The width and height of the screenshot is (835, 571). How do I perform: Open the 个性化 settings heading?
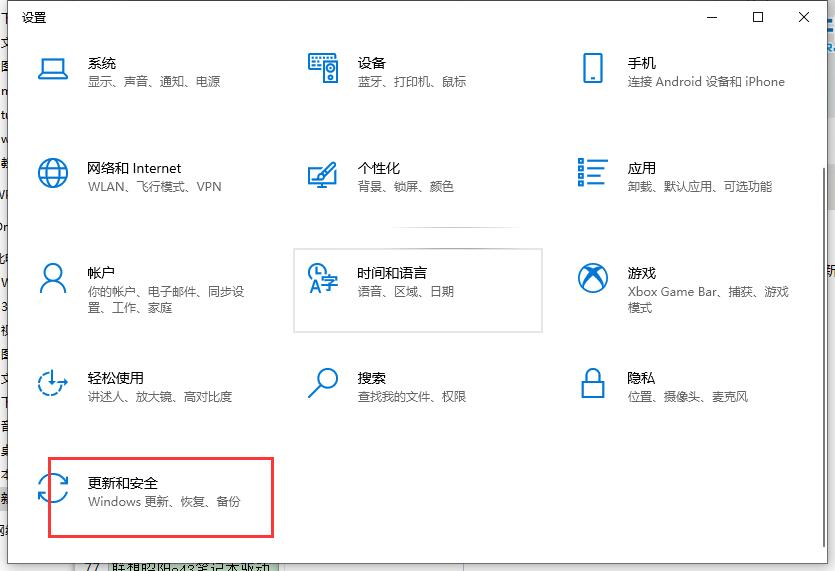coord(378,168)
